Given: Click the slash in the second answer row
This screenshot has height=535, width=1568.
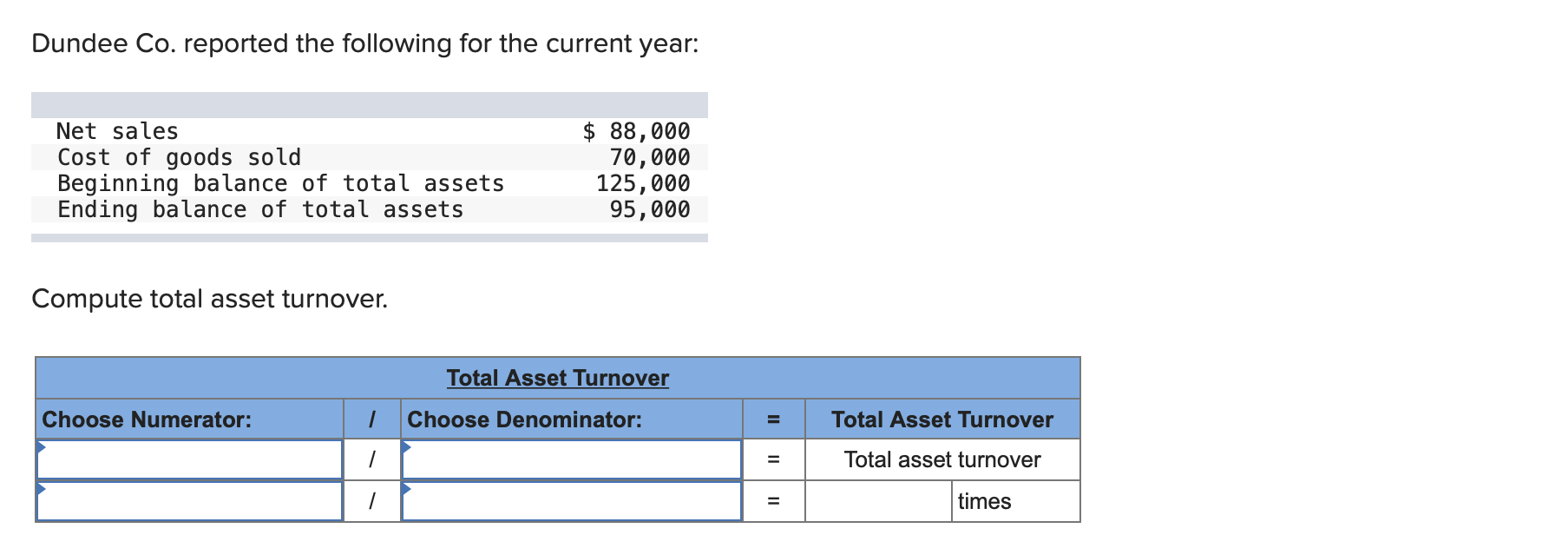Looking at the screenshot, I should 372,501.
